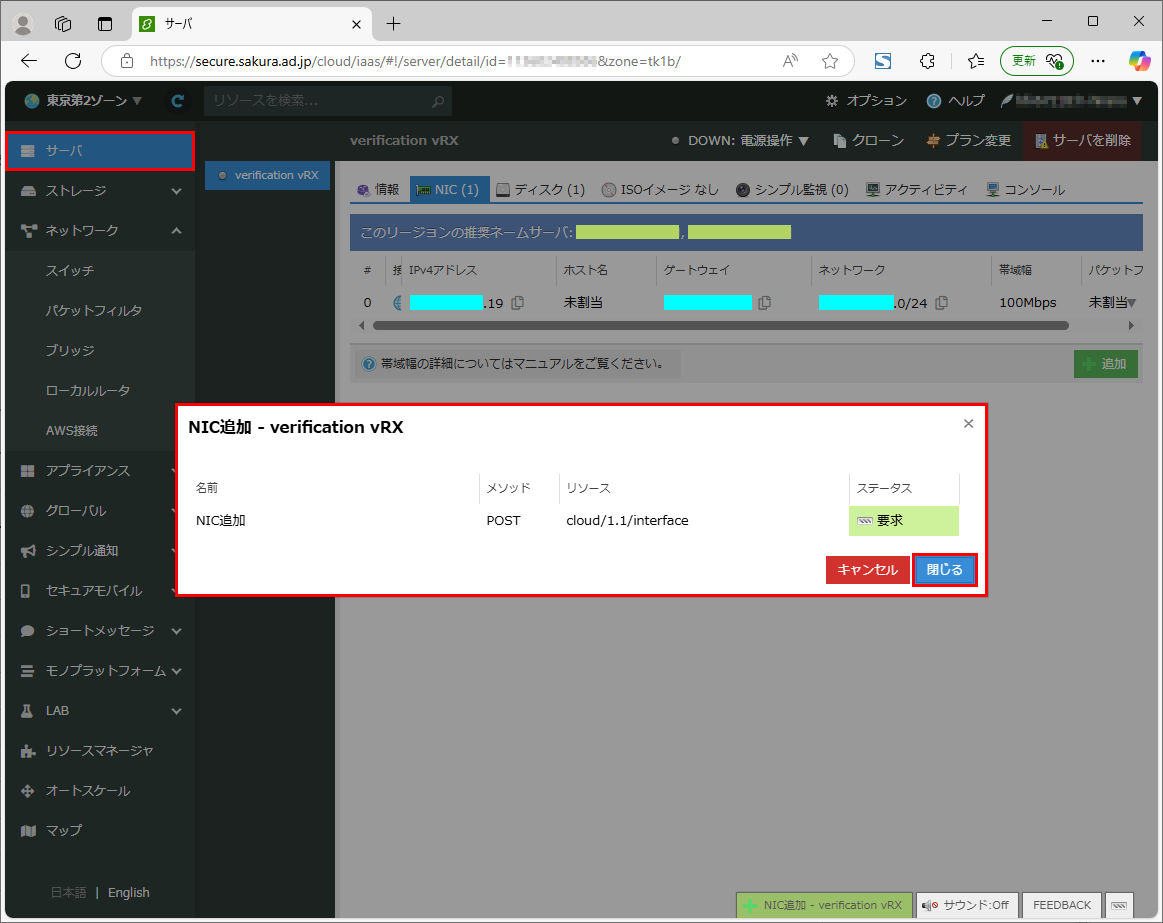Click the プラン変更 button
This screenshot has width=1163, height=923.
(969, 140)
